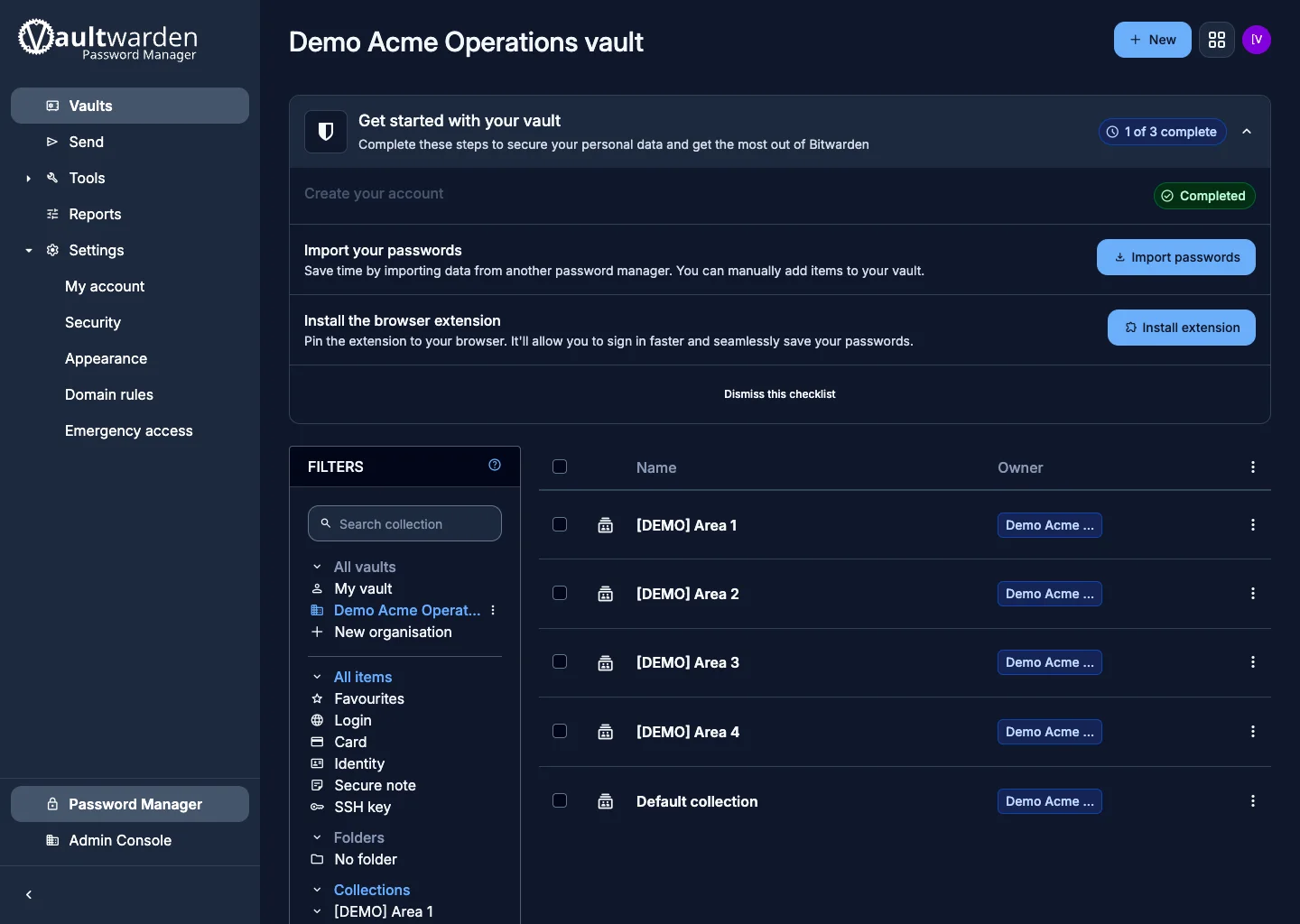Check the Default collection row checkbox

click(560, 800)
